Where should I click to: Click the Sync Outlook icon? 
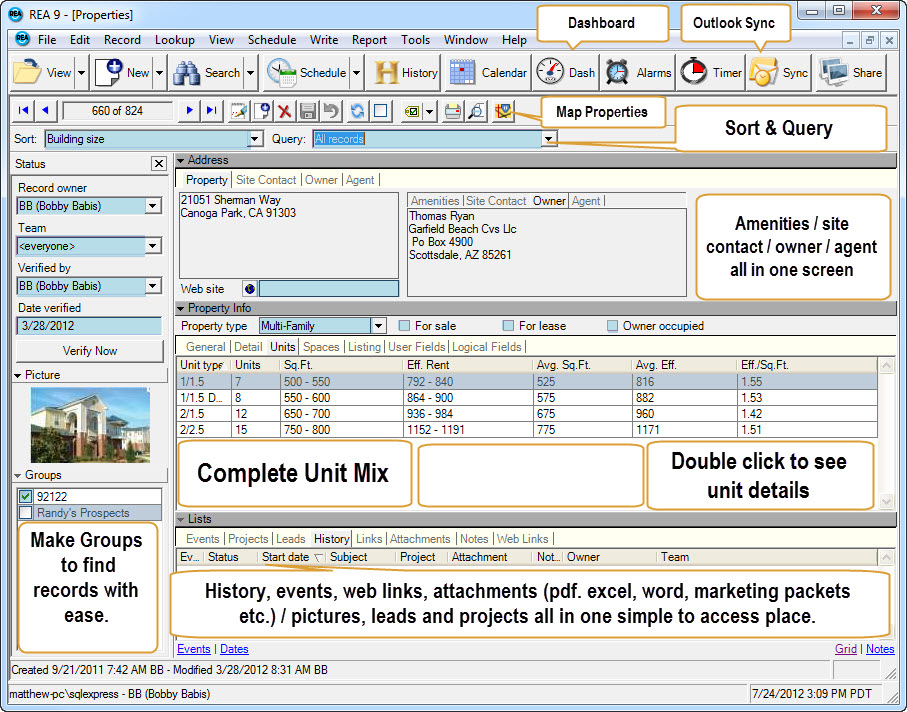pyautogui.click(x=763, y=73)
